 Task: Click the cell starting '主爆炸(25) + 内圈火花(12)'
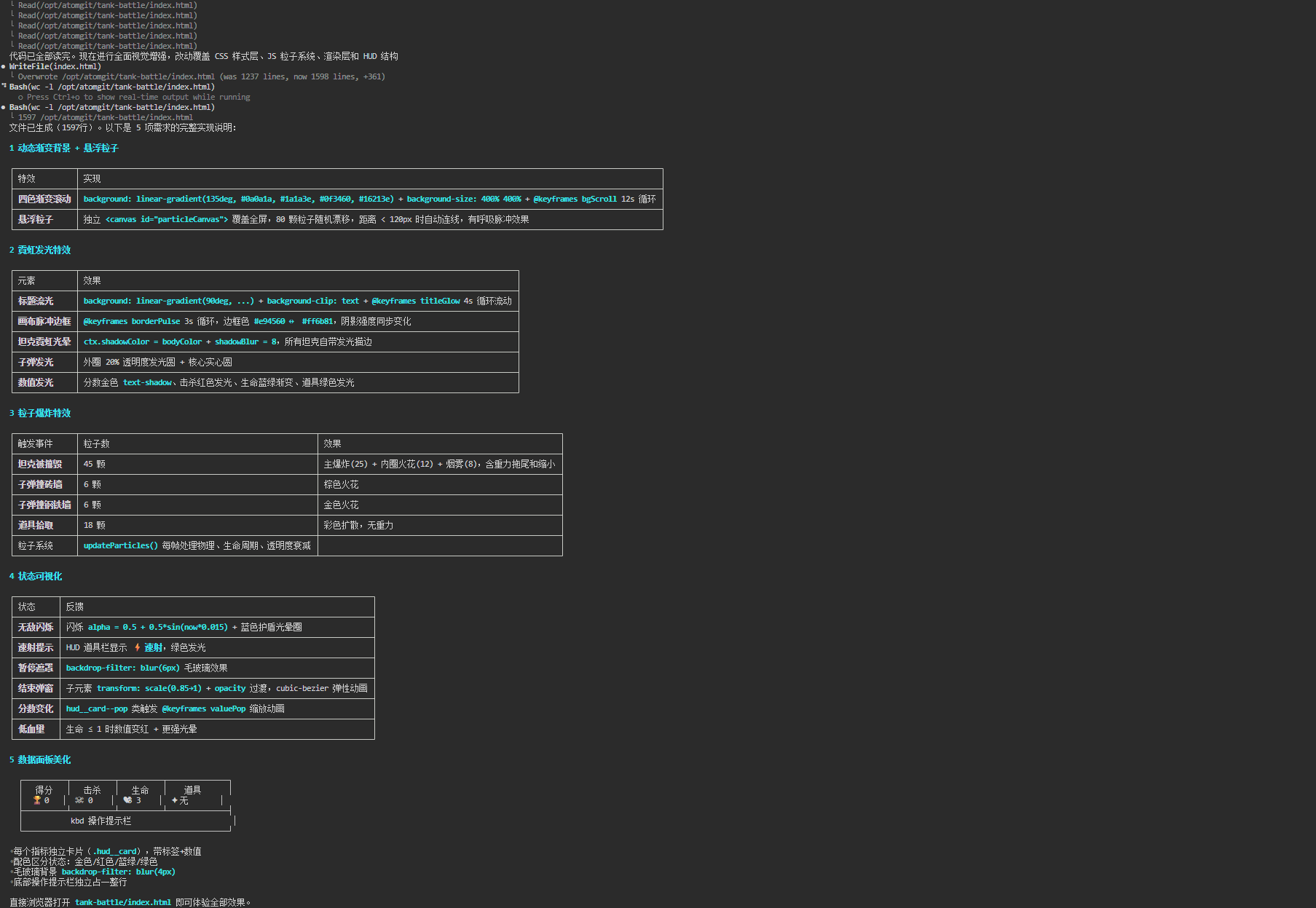click(440, 464)
